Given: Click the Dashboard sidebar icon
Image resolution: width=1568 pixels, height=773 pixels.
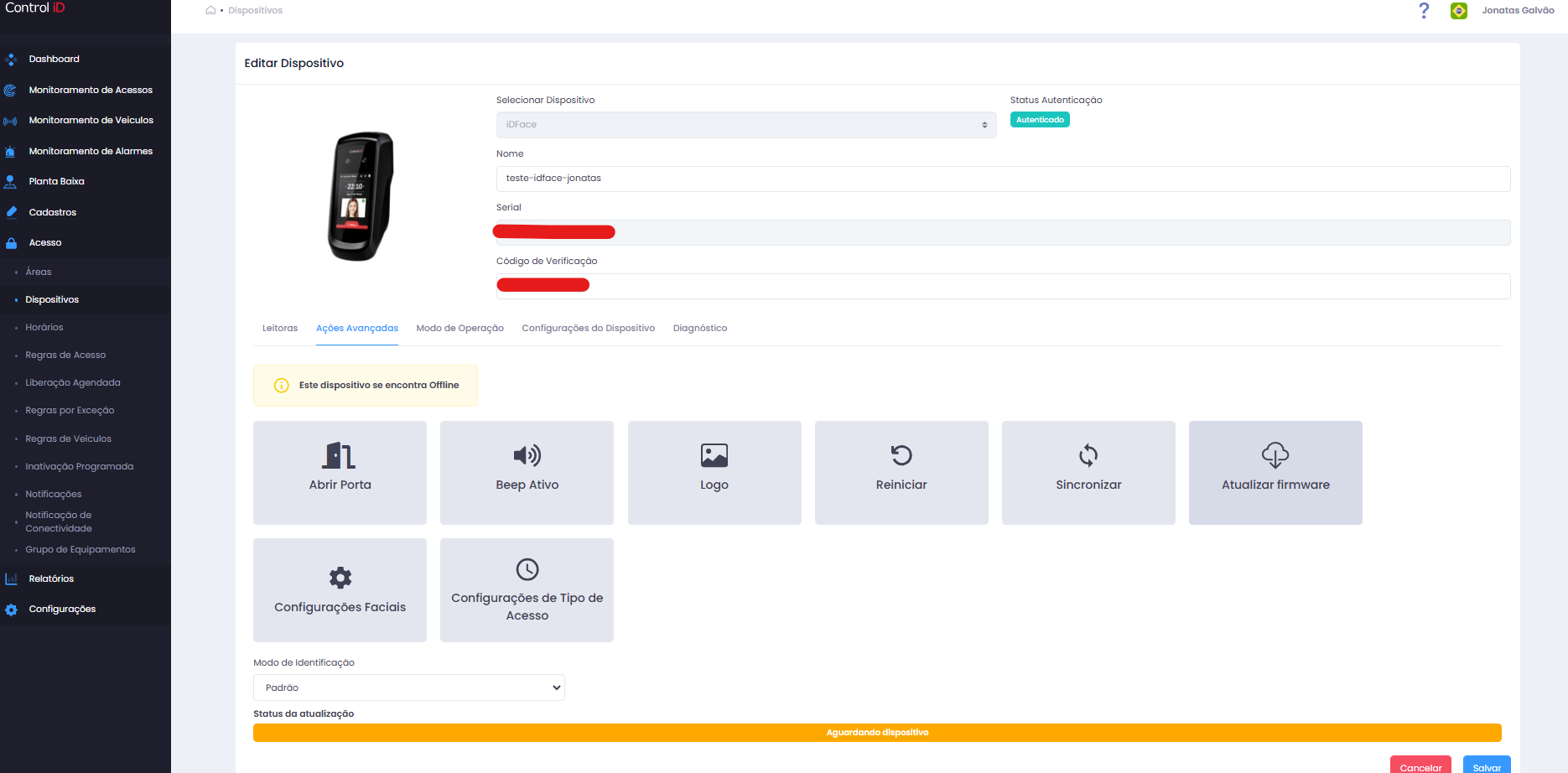Looking at the screenshot, I should (x=11, y=60).
